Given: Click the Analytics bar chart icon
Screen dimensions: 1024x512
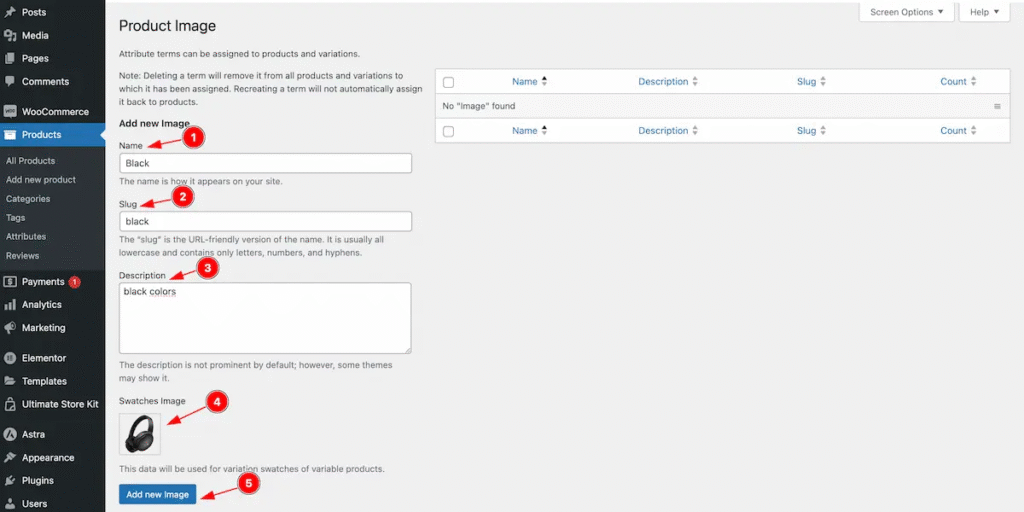Looking at the screenshot, I should [x=10, y=305].
